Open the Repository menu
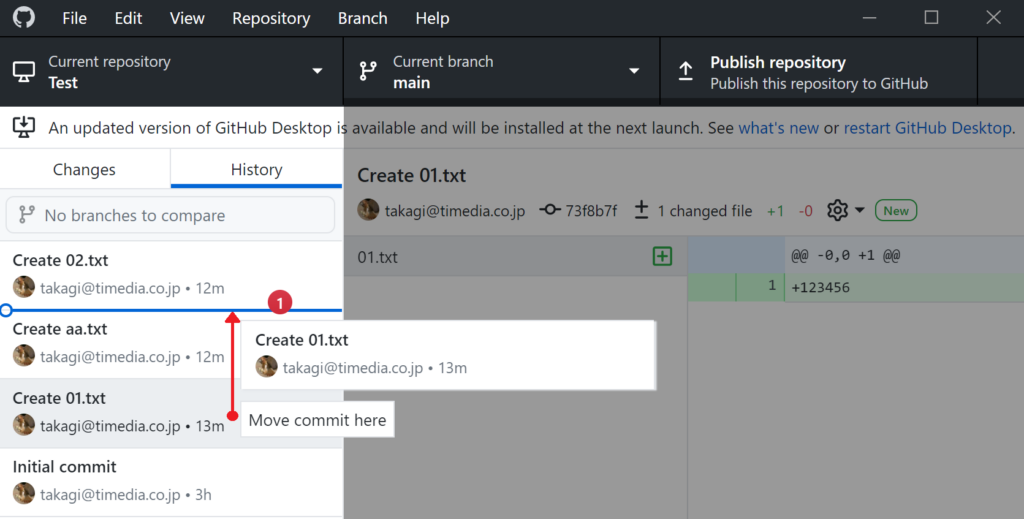1024x519 pixels. click(x=271, y=18)
